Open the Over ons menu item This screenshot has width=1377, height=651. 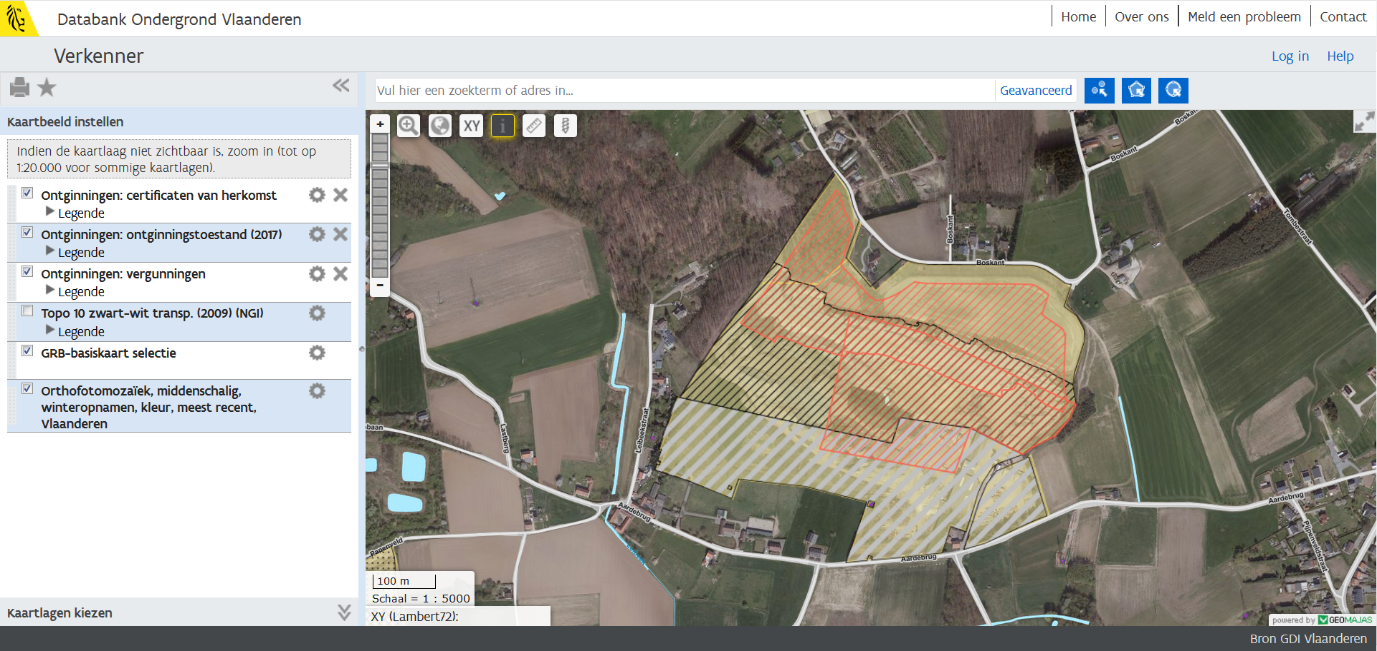pyautogui.click(x=1141, y=17)
